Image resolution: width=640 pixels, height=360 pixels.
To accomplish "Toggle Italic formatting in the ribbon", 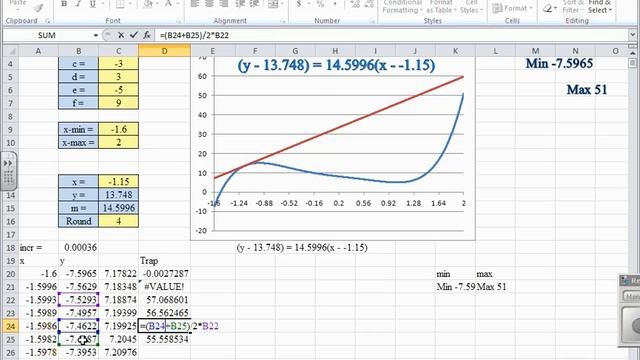I will point(78,4).
